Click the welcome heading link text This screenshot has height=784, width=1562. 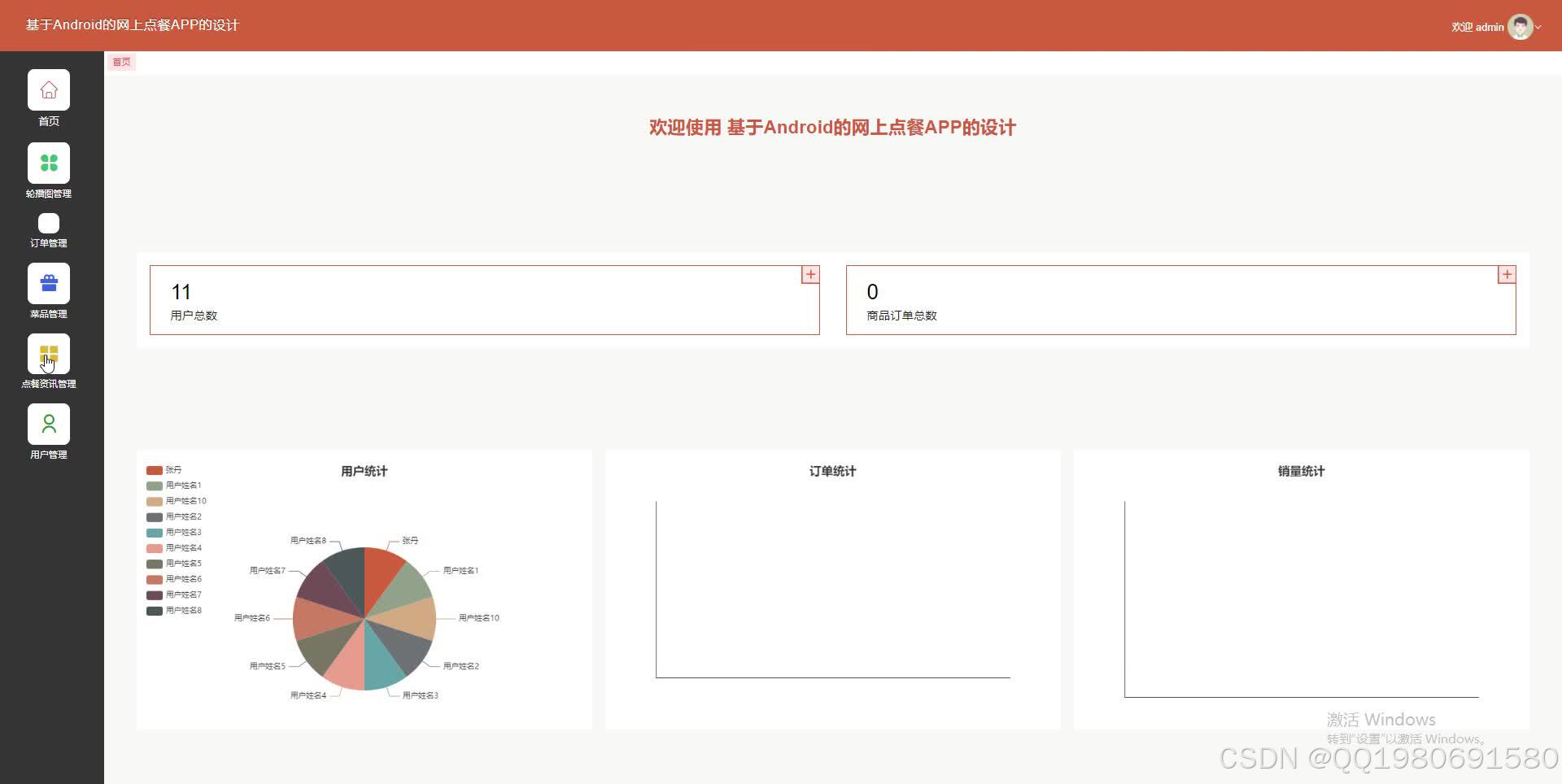coord(831,127)
